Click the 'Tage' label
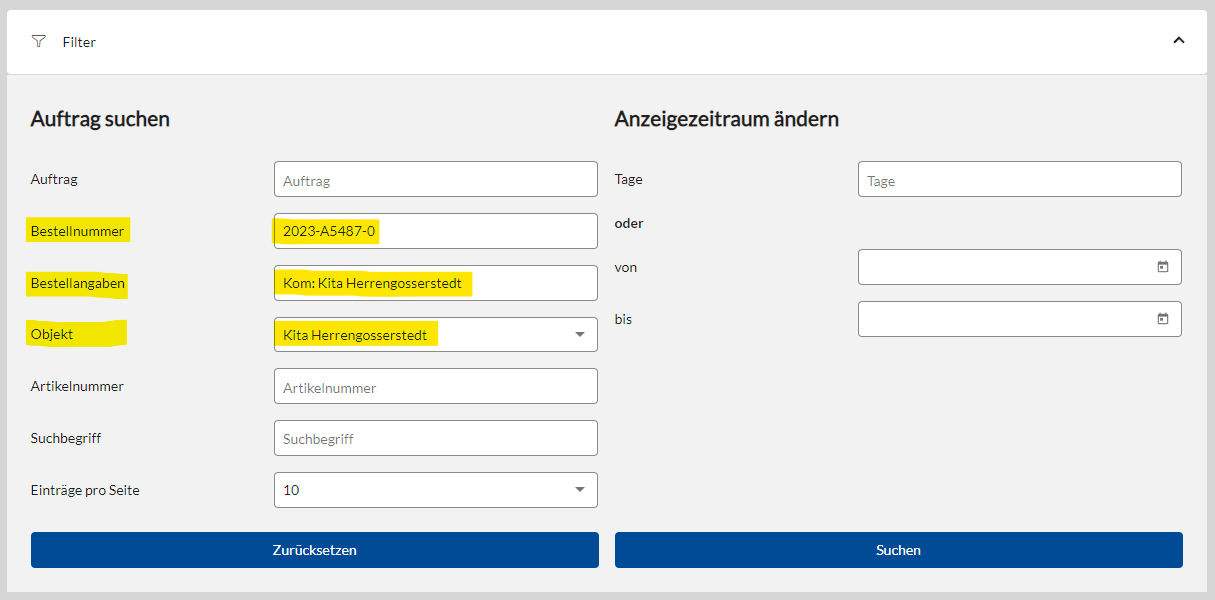The width and height of the screenshot is (1215, 600). pyautogui.click(x=628, y=180)
